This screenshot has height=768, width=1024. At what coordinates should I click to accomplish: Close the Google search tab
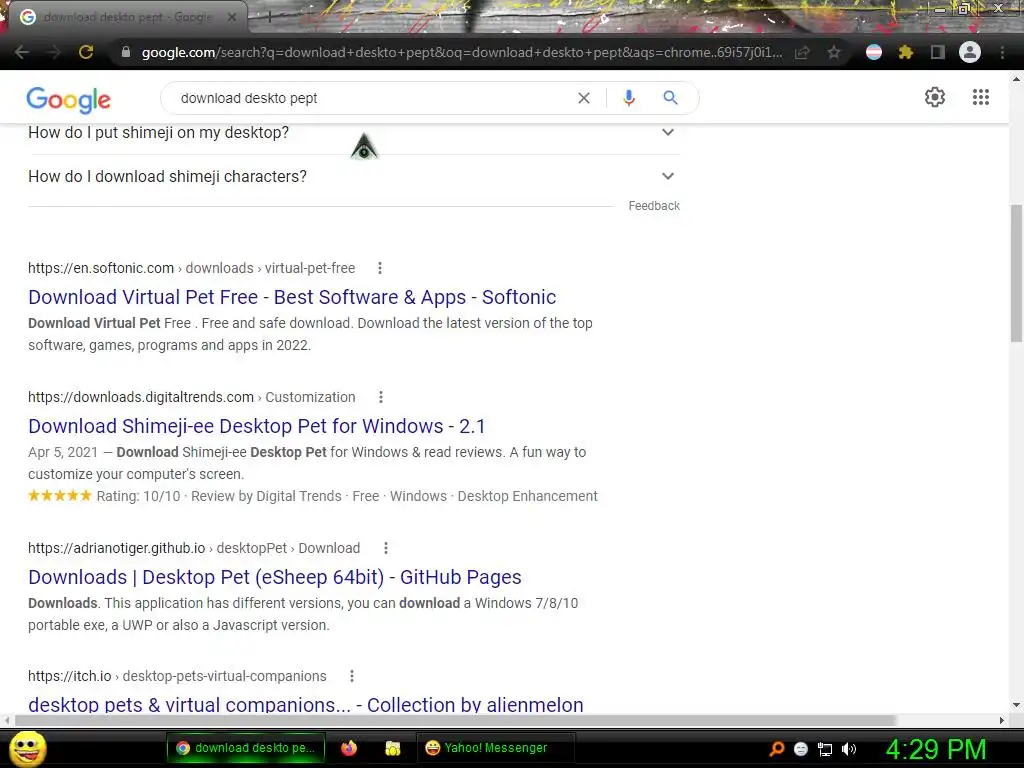232,18
